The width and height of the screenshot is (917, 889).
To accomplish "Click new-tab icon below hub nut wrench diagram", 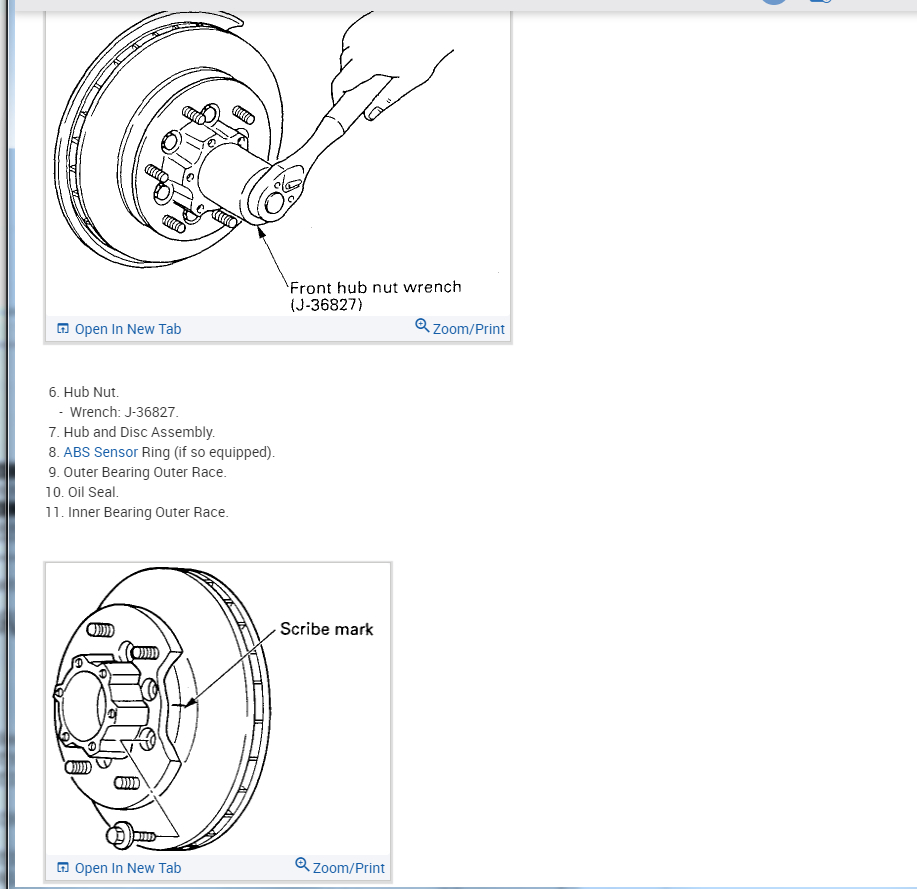I will 63,329.
